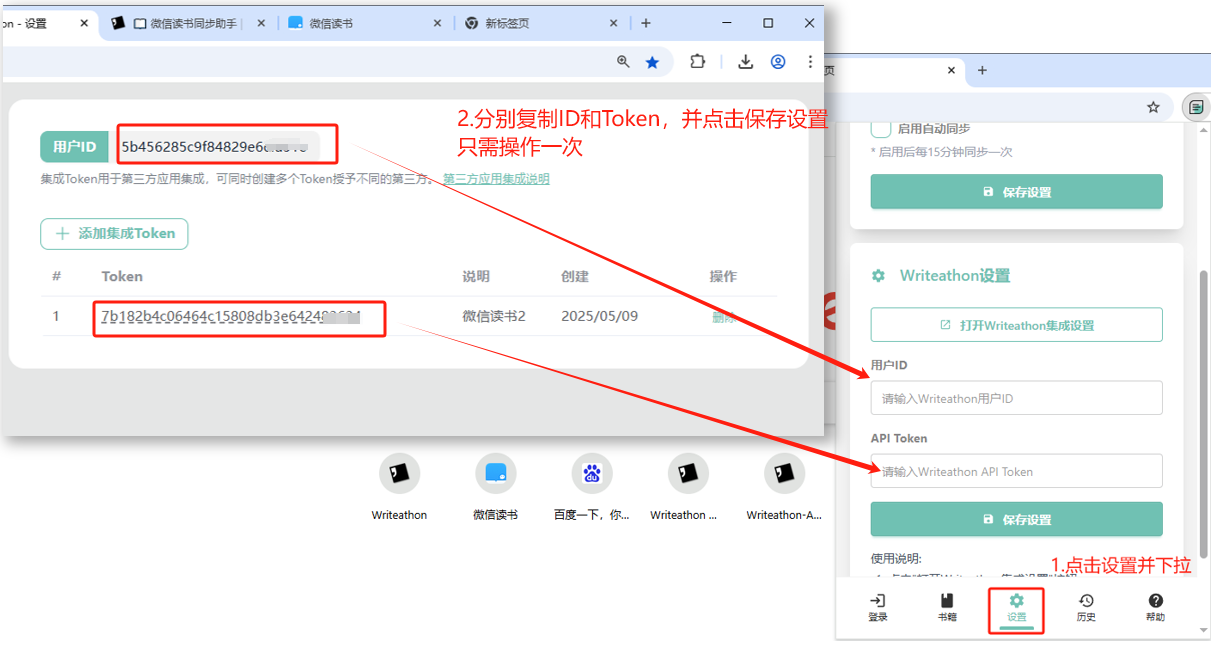The image size is (1221, 649).
Task: Click 保存设置 above the Writeathon设置 section
Action: [1016, 192]
